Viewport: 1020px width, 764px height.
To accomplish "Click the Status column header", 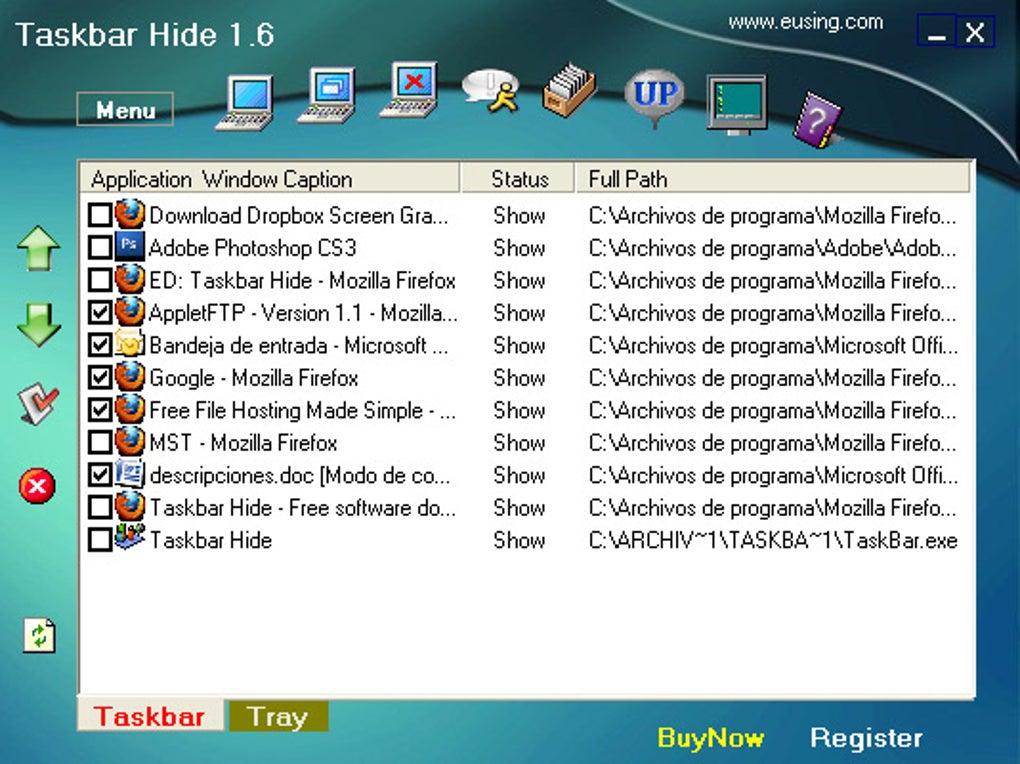I will point(518,178).
